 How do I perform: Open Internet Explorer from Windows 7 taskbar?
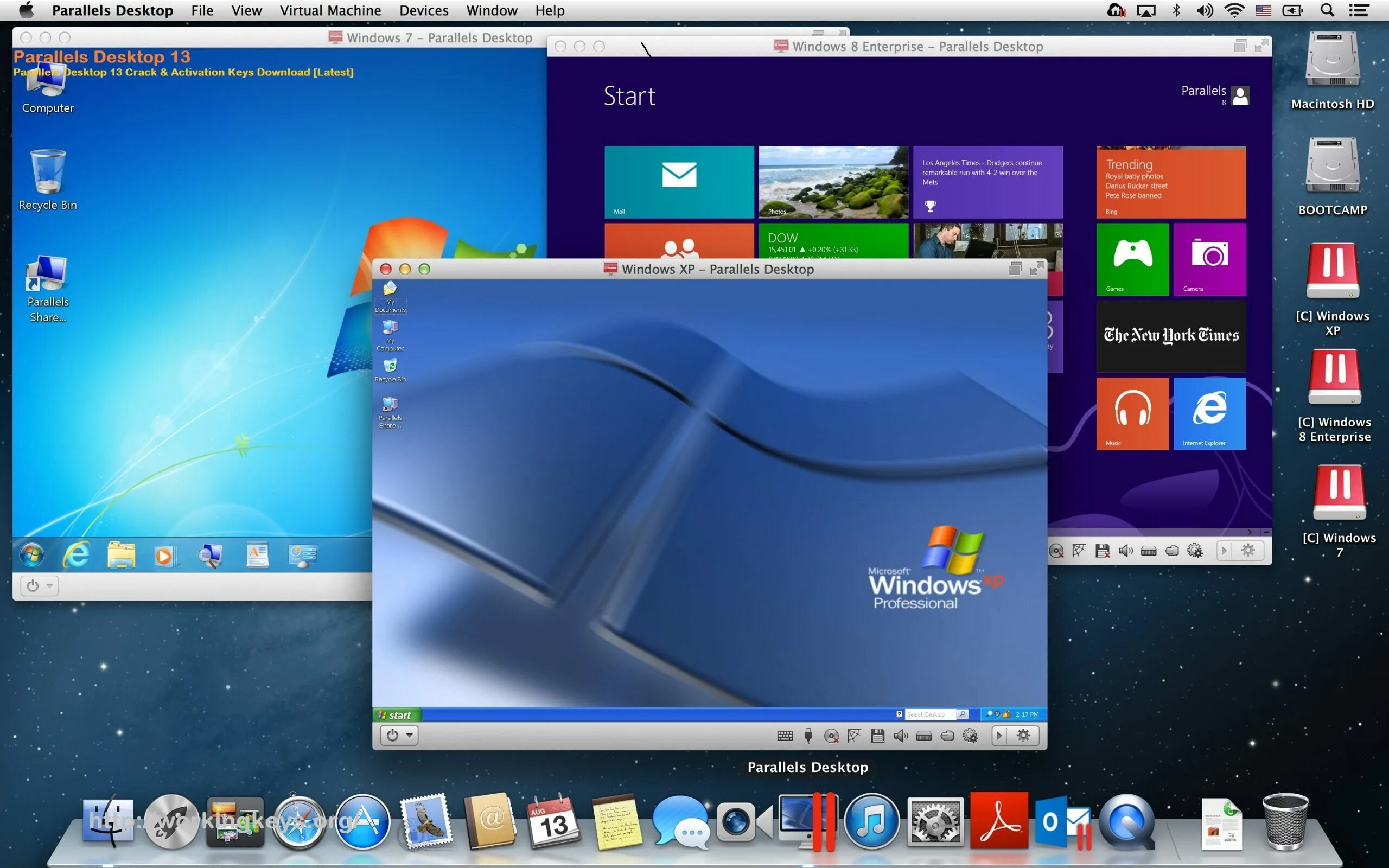tap(76, 555)
